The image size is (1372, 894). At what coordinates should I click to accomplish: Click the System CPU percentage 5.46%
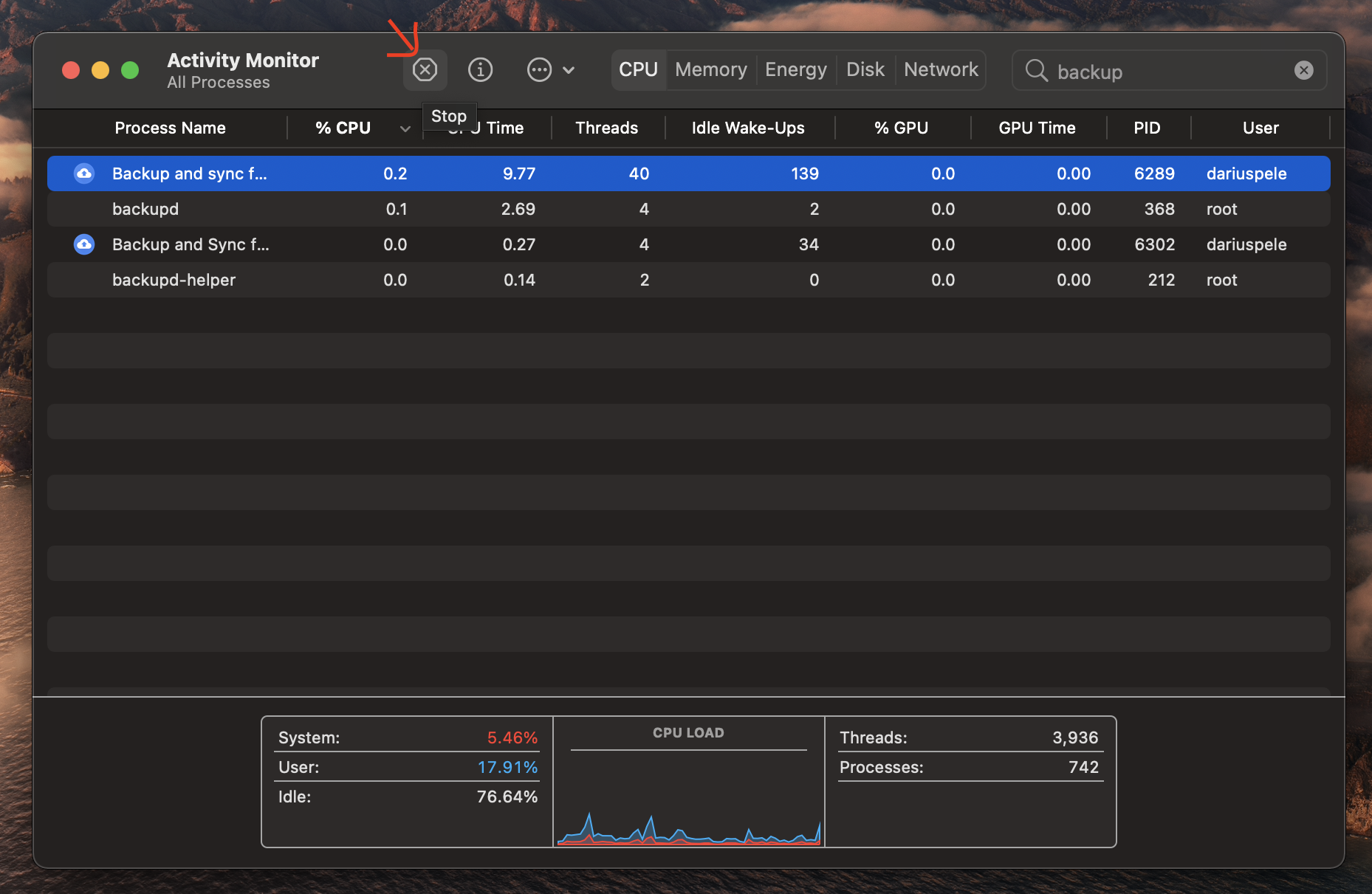coord(512,737)
